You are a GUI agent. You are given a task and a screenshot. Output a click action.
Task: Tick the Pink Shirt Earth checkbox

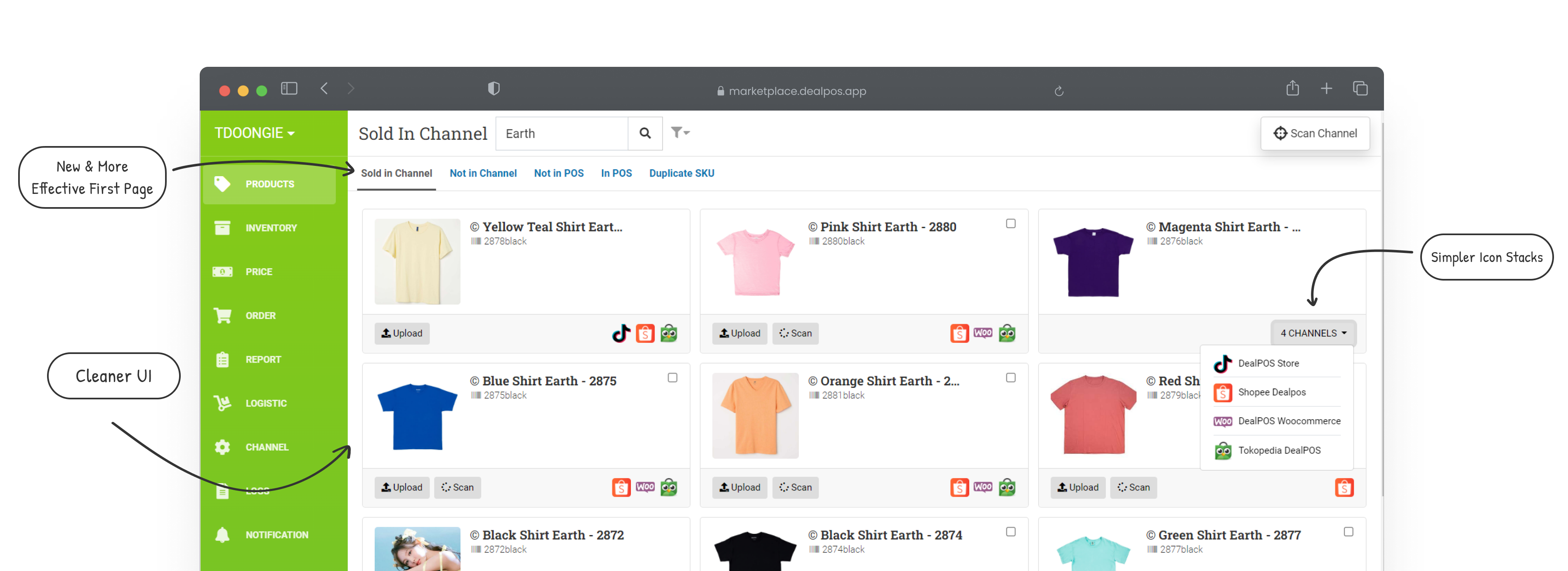point(1011,224)
